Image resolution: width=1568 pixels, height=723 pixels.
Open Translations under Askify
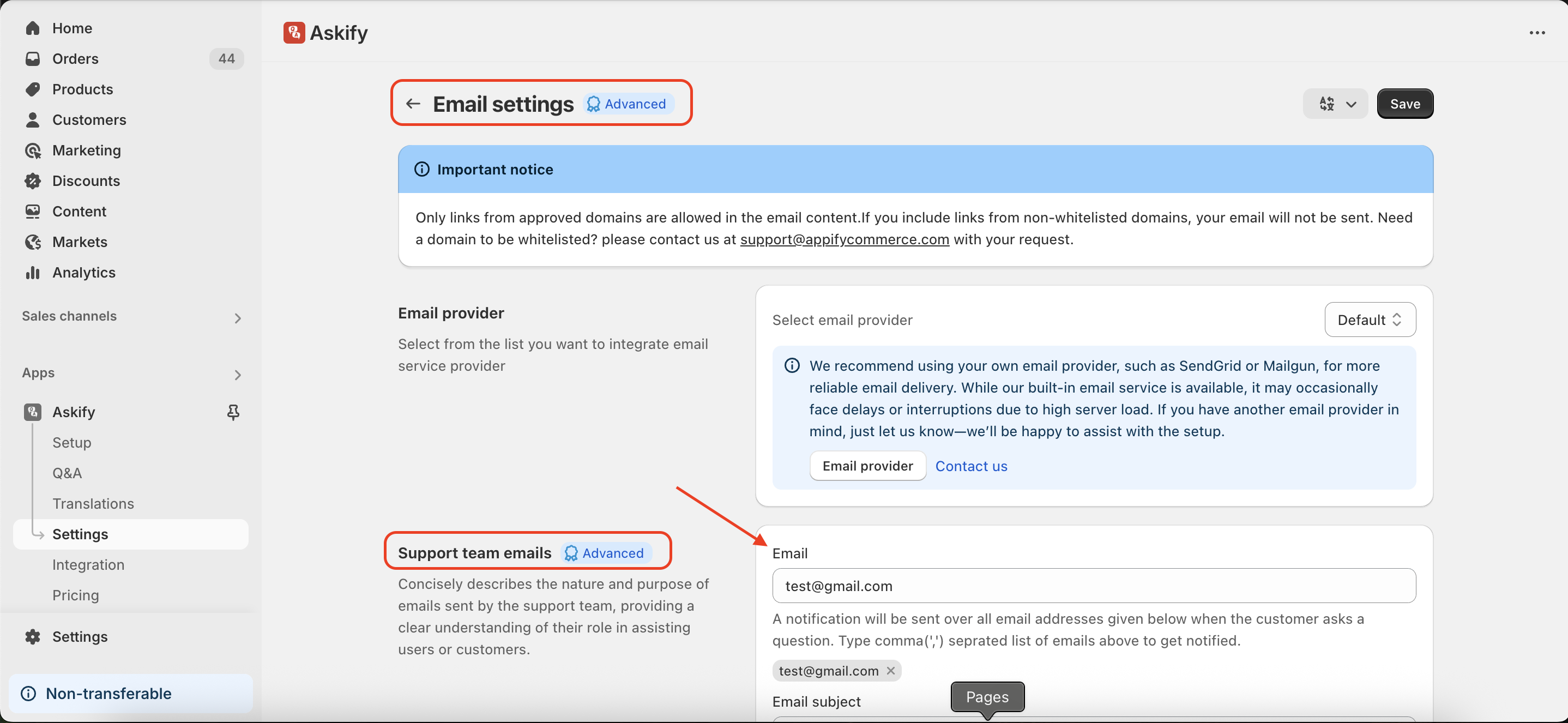tap(93, 503)
